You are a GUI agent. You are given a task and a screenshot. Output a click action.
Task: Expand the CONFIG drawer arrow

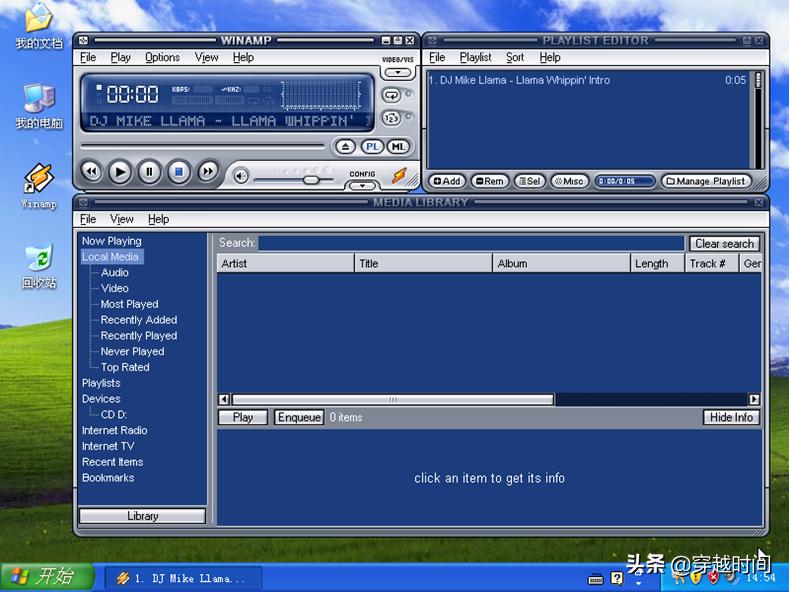362,185
